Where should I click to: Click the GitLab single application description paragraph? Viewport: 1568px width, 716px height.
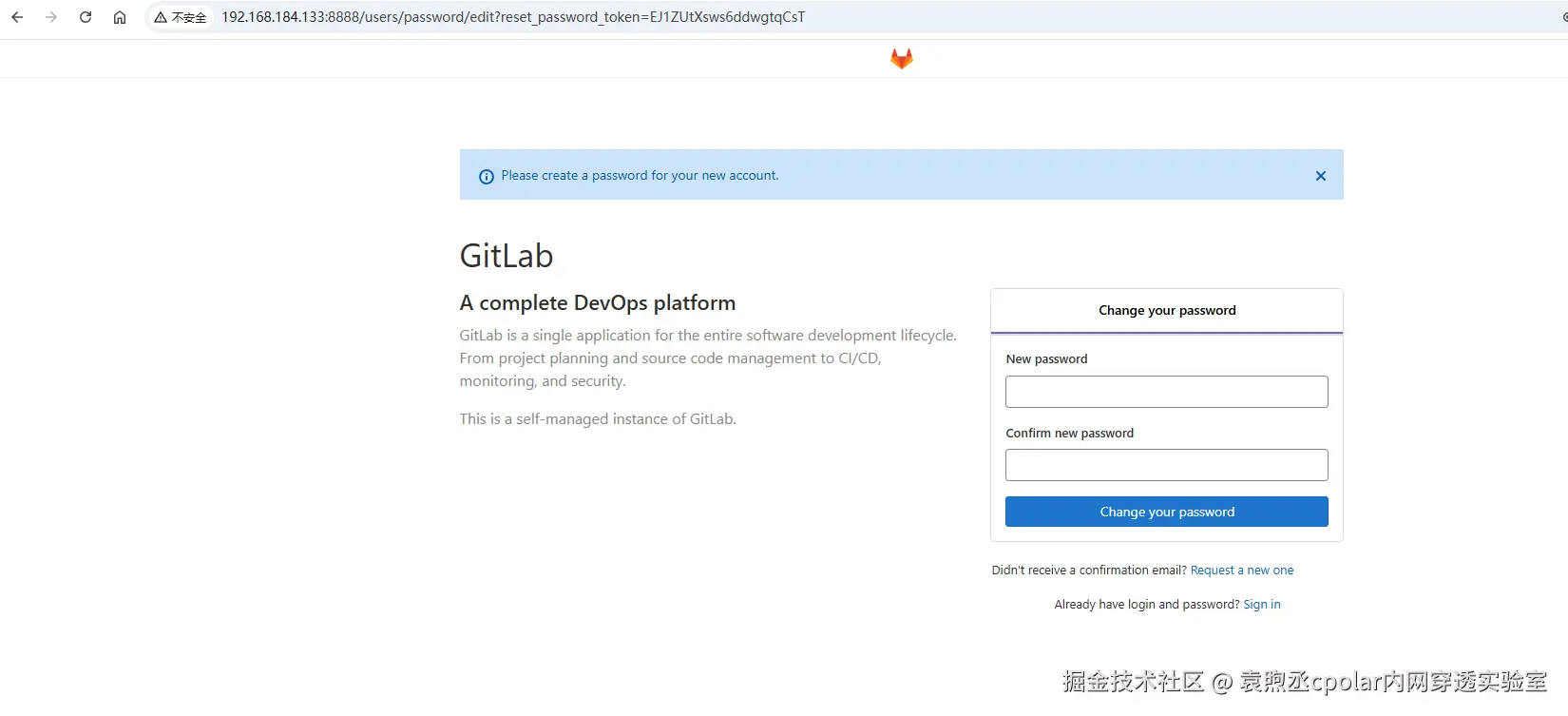pyautogui.click(x=709, y=358)
